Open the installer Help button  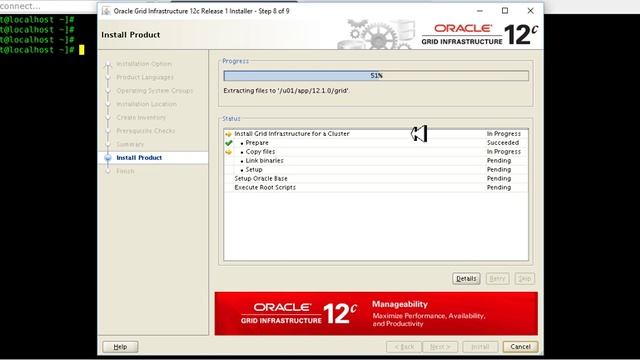point(120,347)
